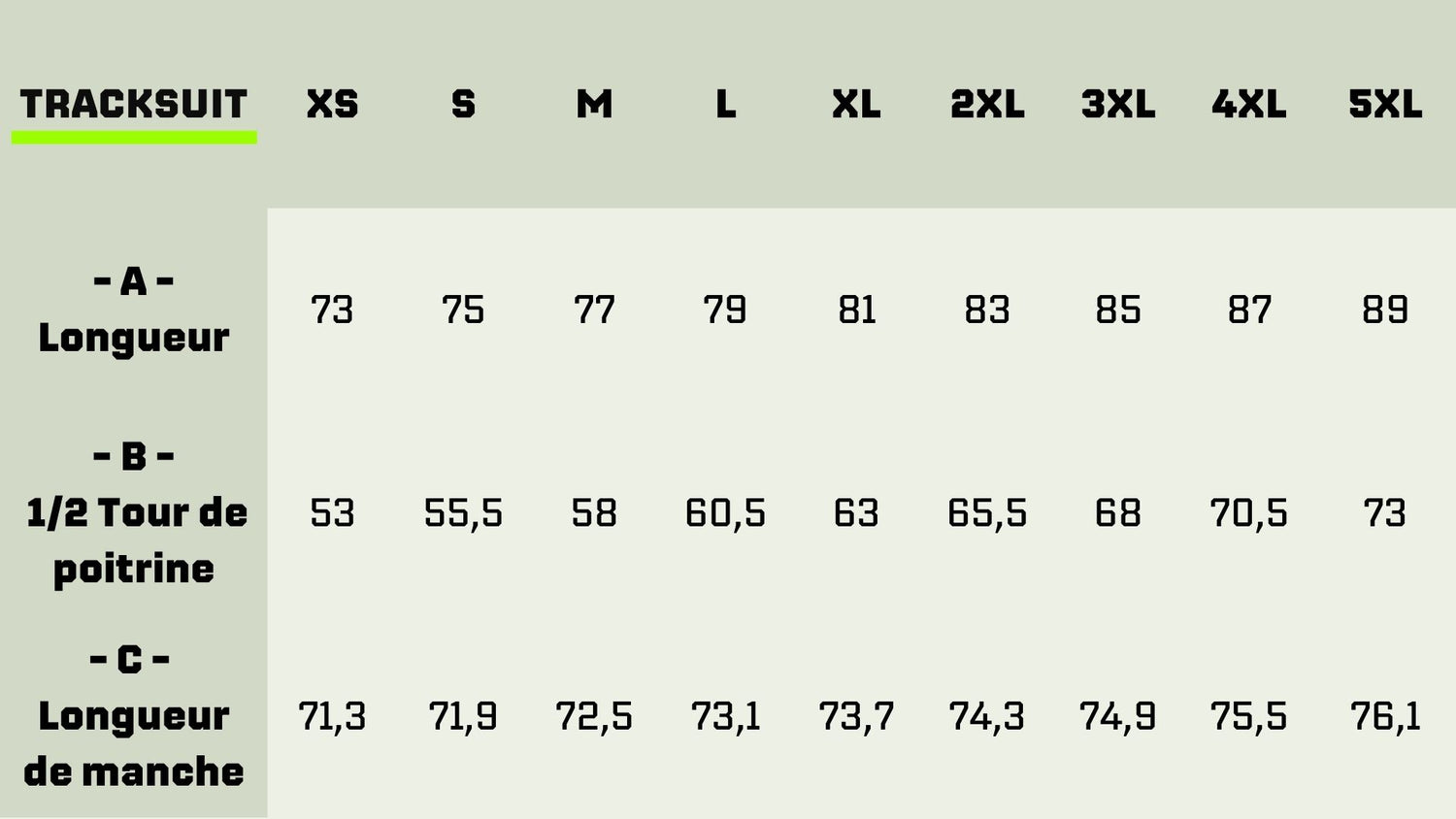Click the green underline beneath TRACKSUIT

tap(134, 138)
